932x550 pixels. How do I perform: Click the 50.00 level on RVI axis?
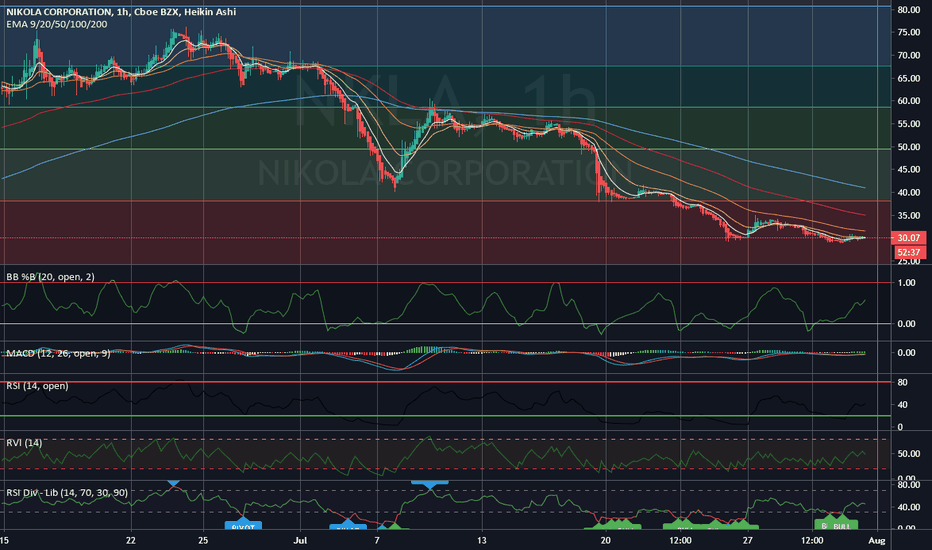pyautogui.click(x=909, y=454)
